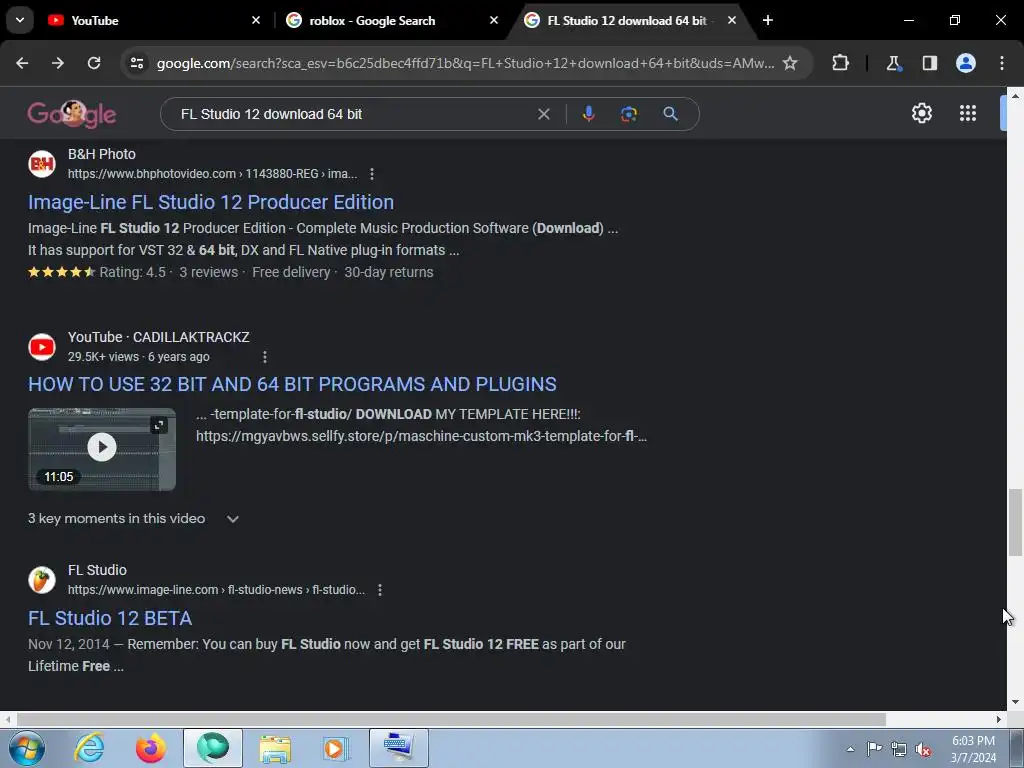
Task: Switch to the YouTube tab
Action: (153, 20)
